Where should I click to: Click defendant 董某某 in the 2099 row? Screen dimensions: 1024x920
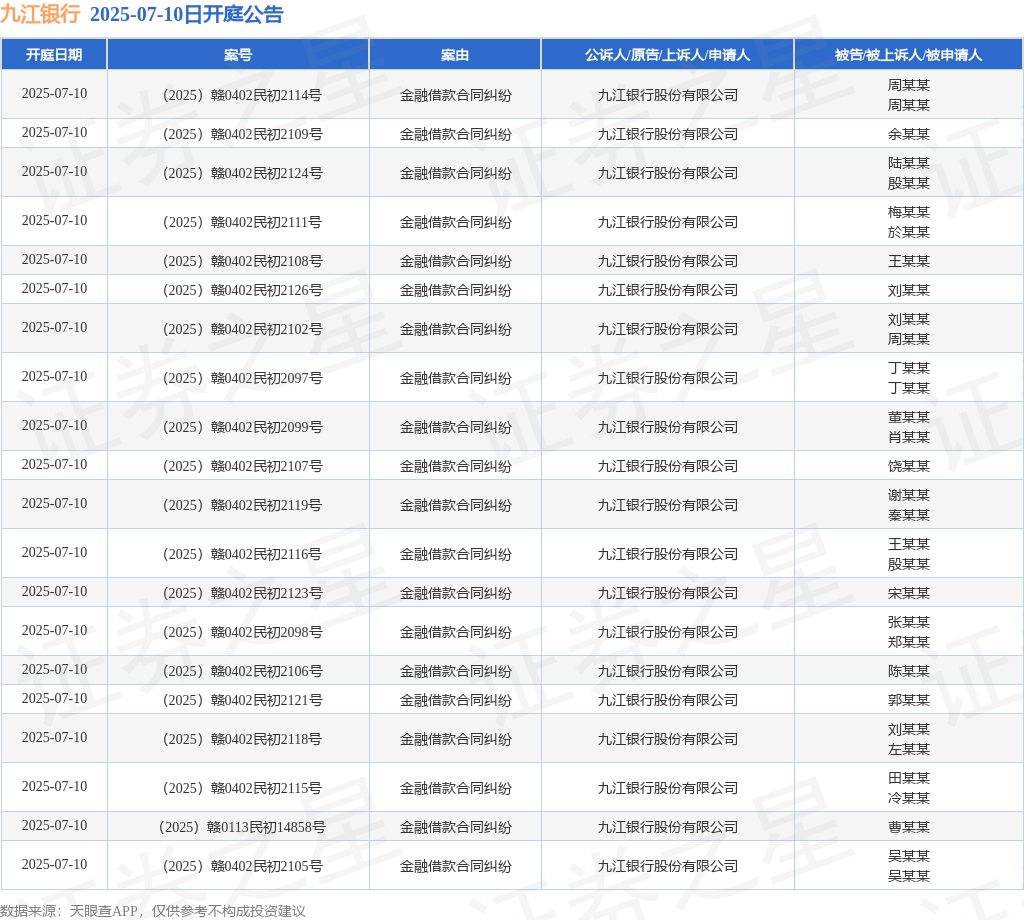point(908,417)
